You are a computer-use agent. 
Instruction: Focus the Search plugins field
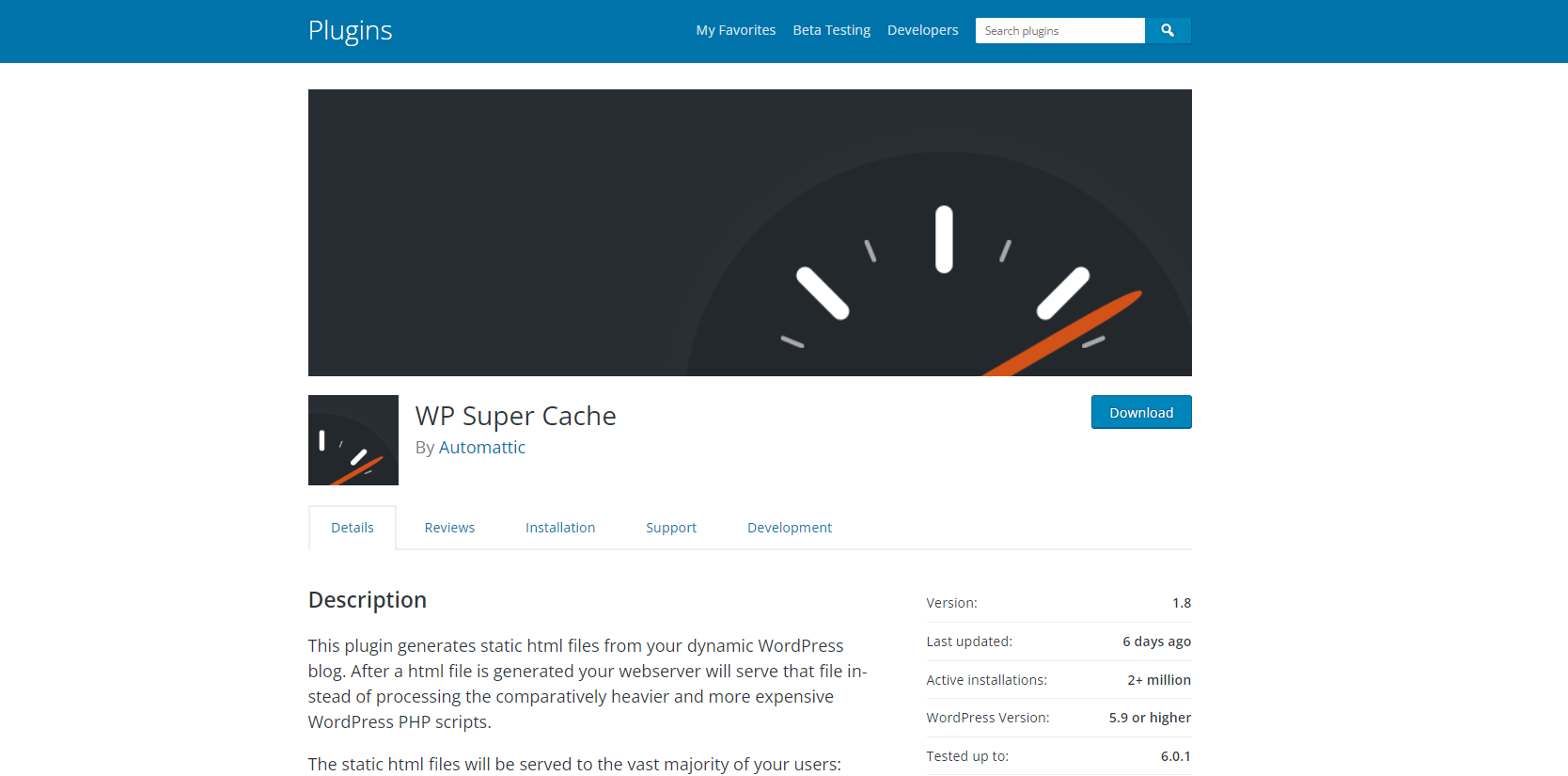pos(1060,30)
